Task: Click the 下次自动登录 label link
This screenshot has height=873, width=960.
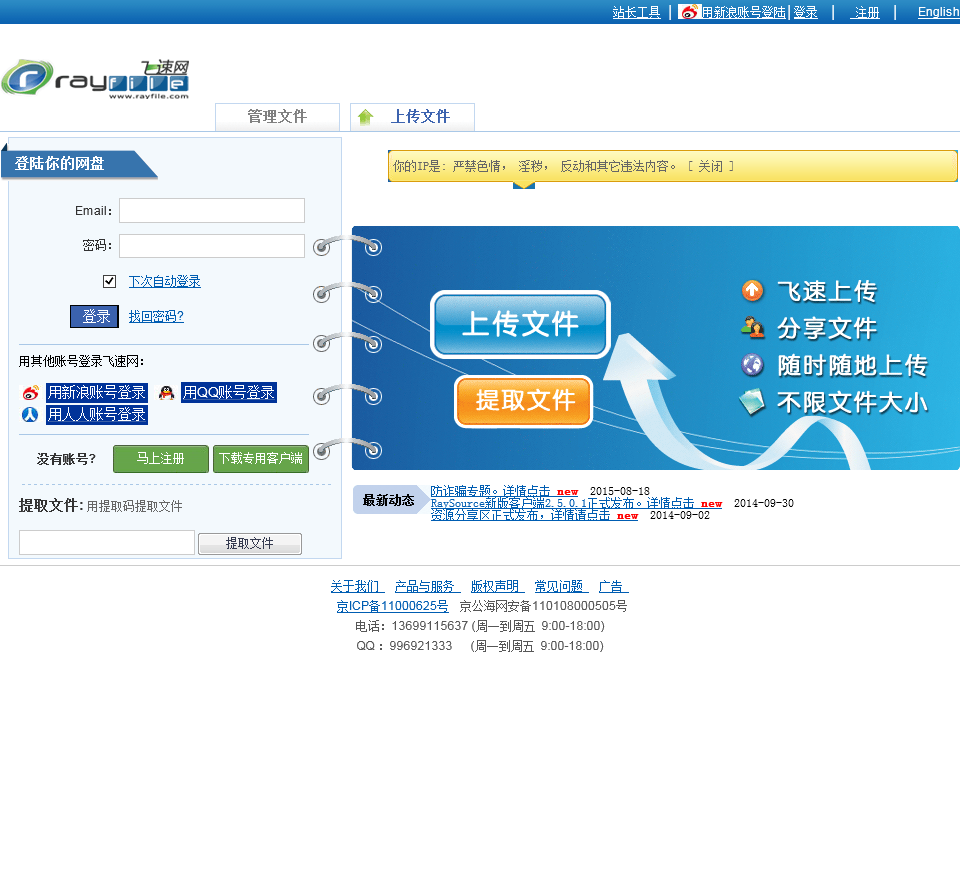Action: [165, 281]
